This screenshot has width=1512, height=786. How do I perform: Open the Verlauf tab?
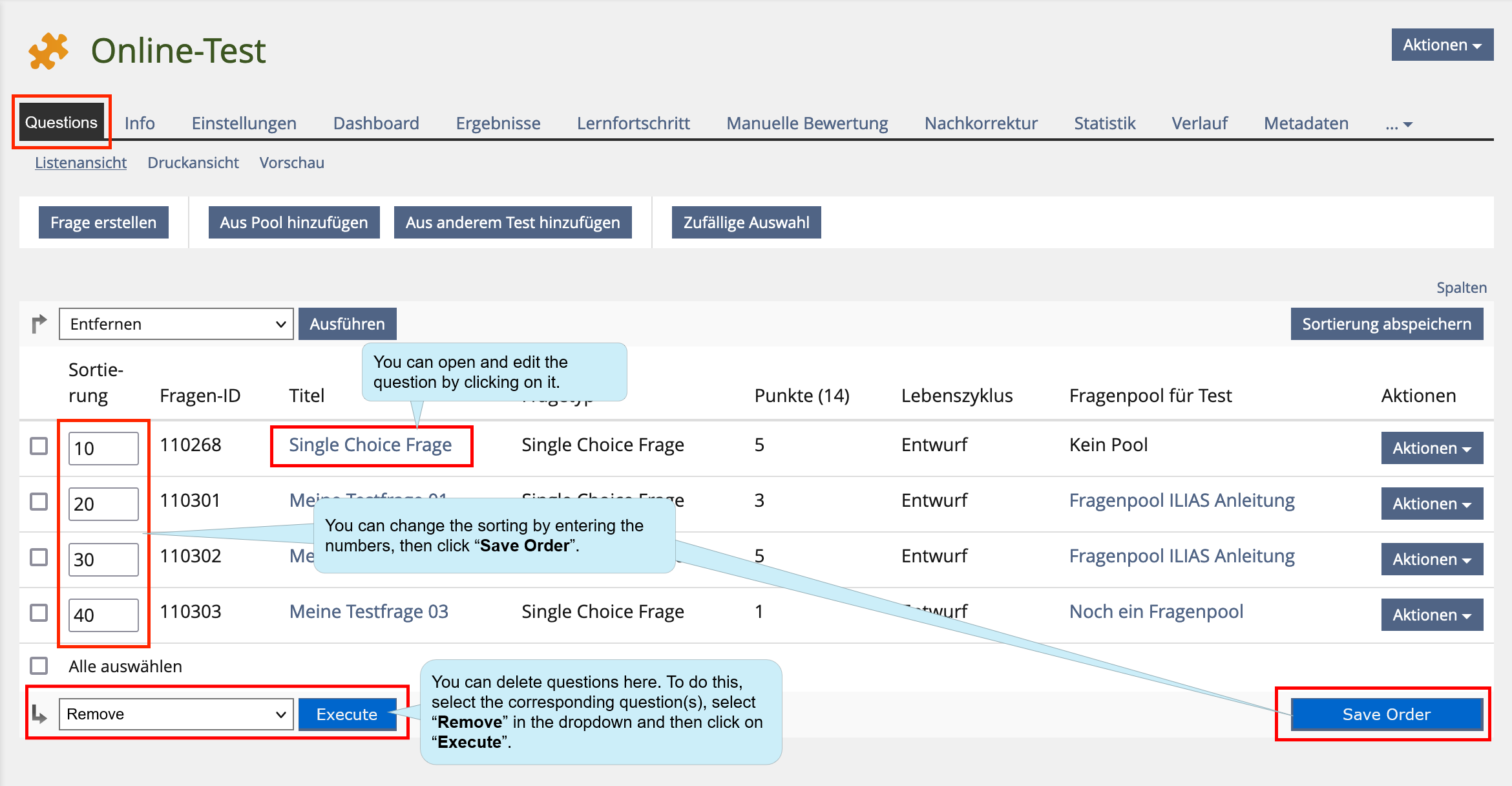click(1199, 123)
